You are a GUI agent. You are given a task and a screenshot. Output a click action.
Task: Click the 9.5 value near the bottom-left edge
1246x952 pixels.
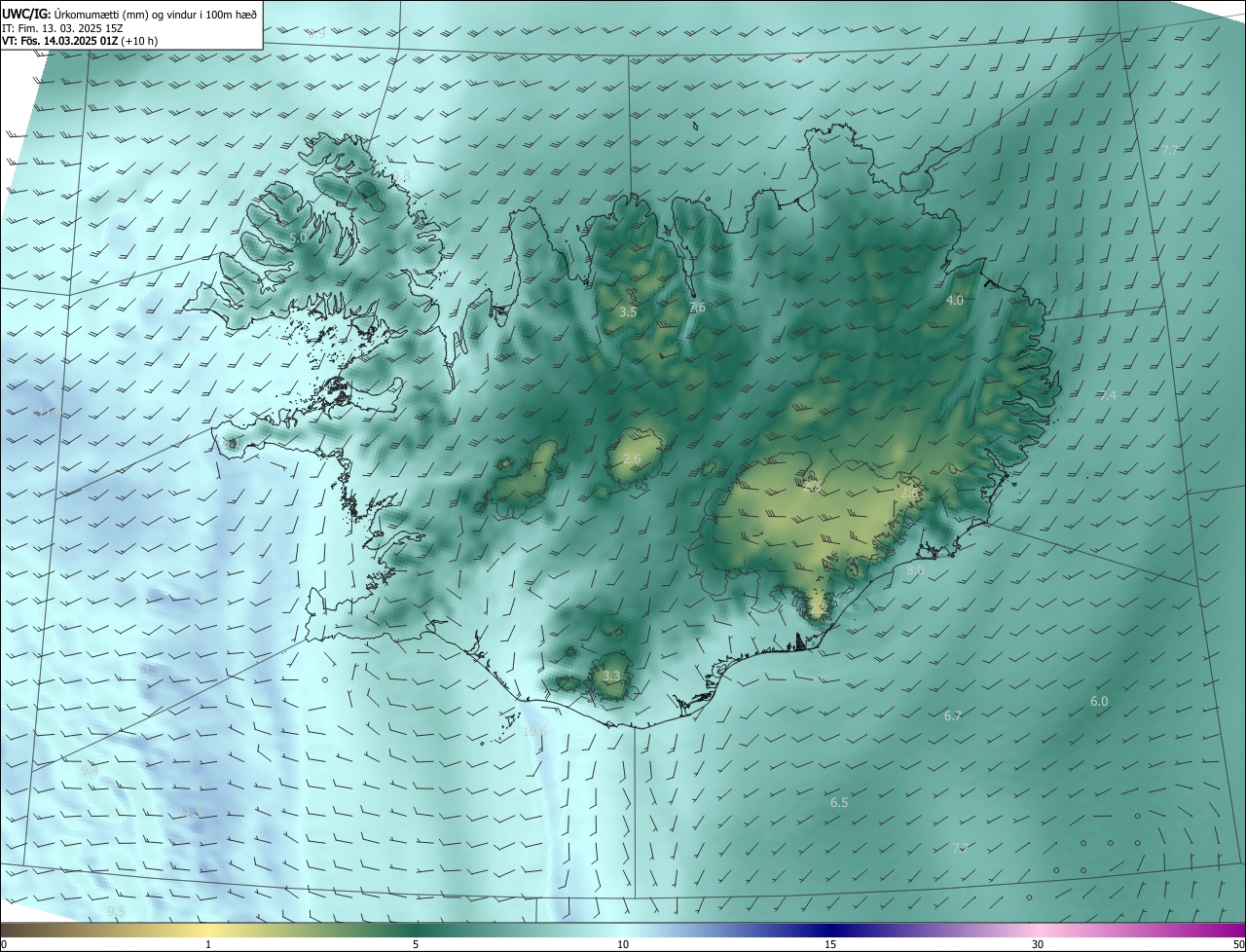[116, 911]
